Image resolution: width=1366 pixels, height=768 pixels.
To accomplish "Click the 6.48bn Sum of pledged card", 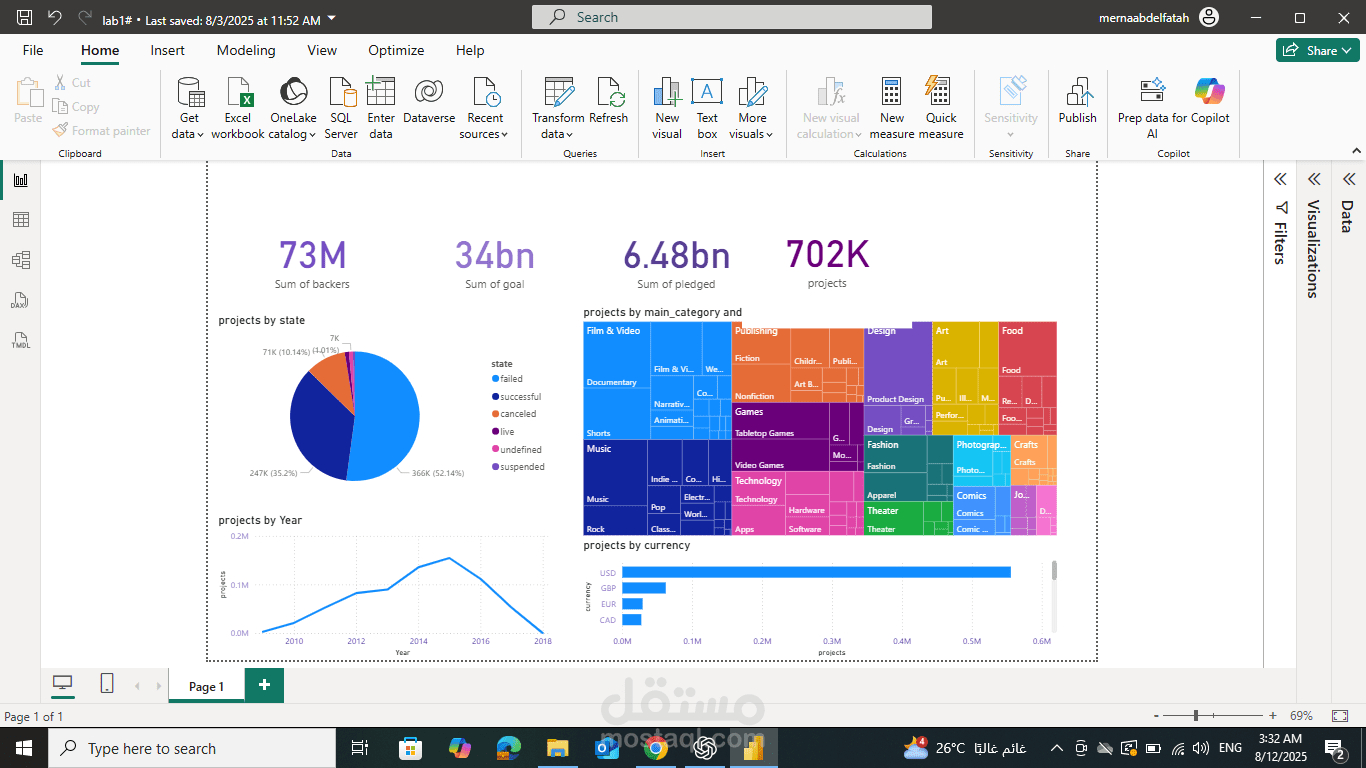I will pyautogui.click(x=677, y=264).
